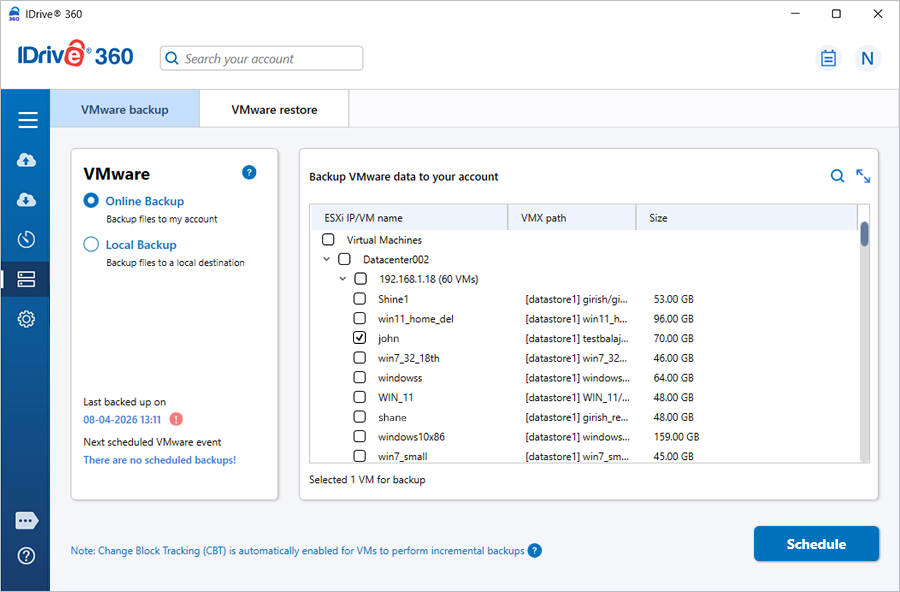Click the win7_small VM name

tap(402, 456)
